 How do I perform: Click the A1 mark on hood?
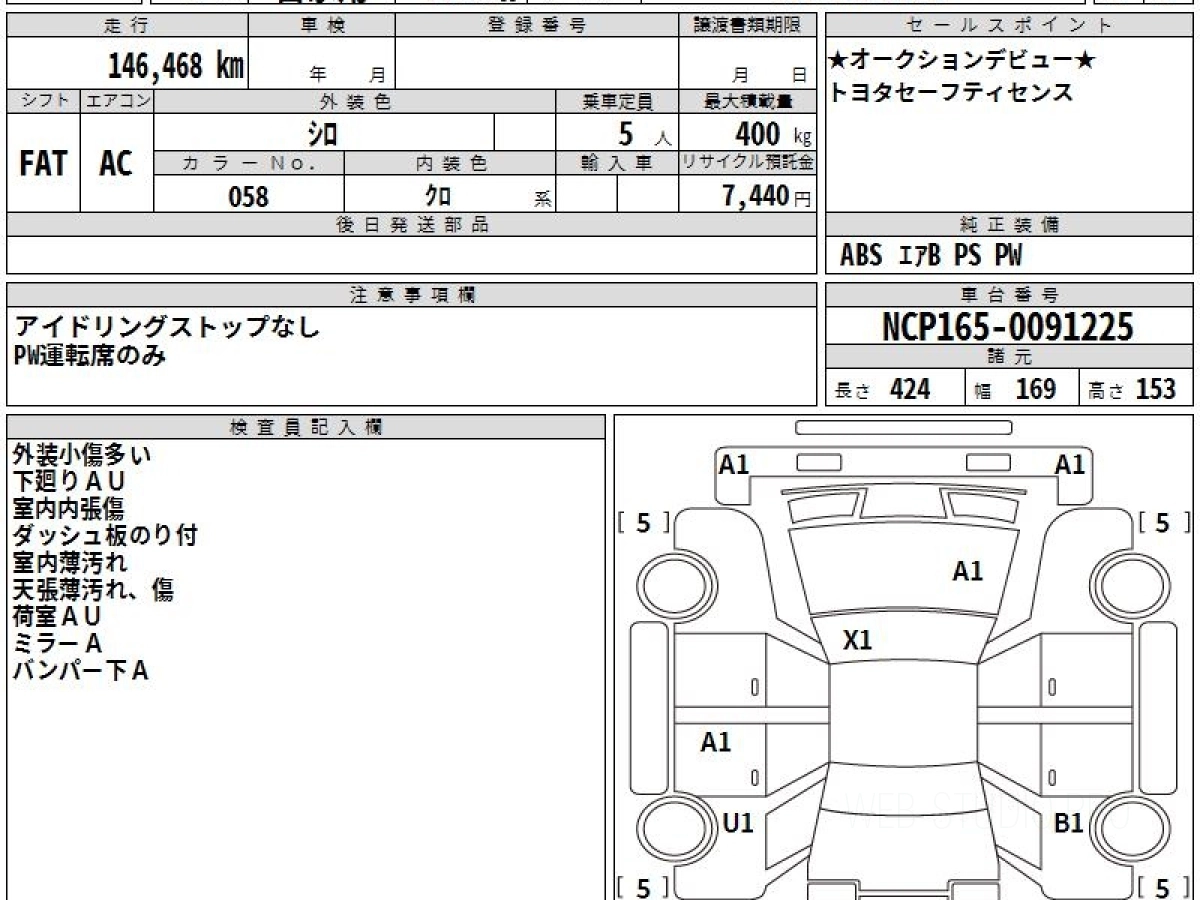click(x=967, y=572)
